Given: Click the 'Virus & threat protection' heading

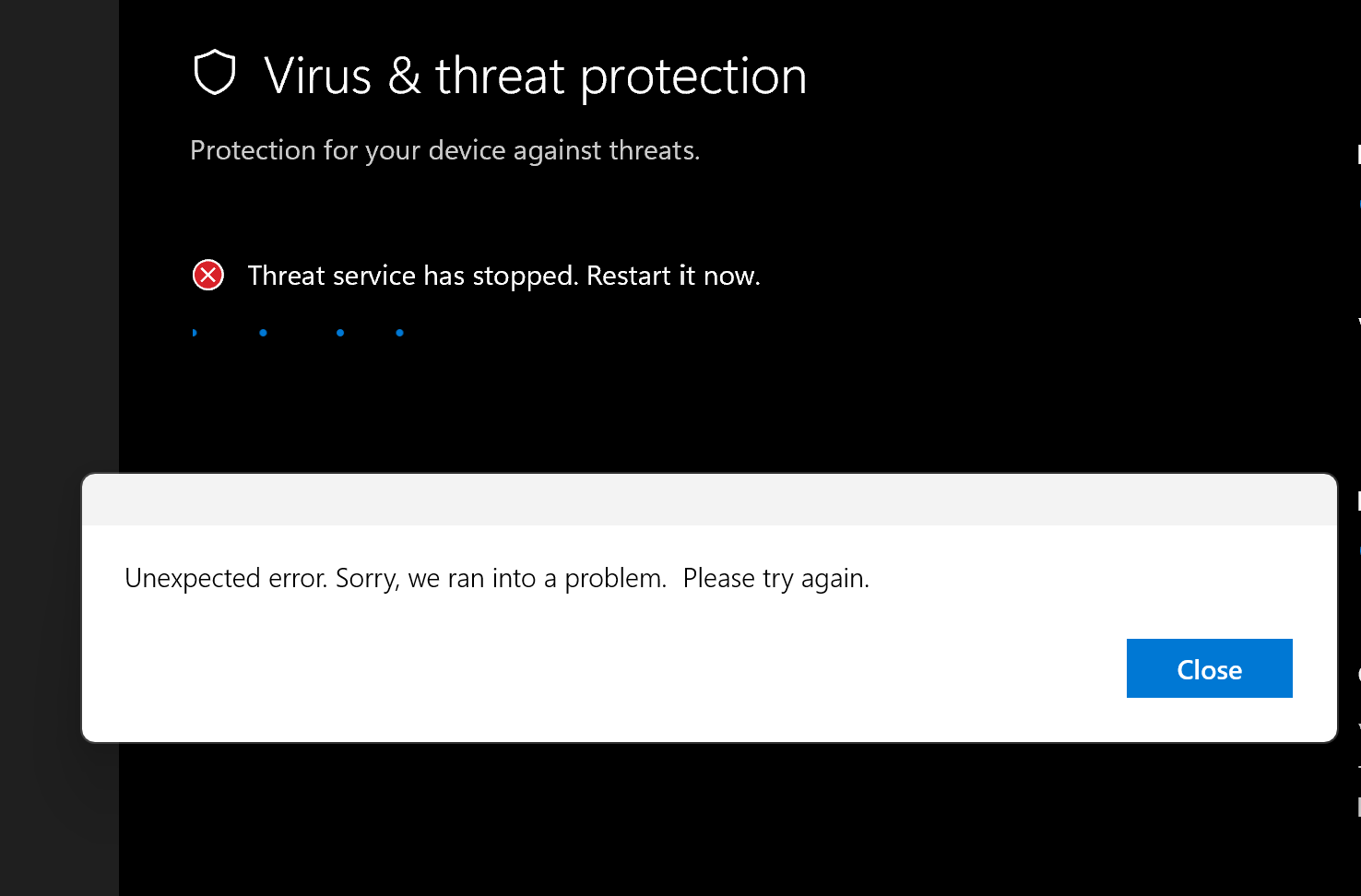Looking at the screenshot, I should [535, 76].
